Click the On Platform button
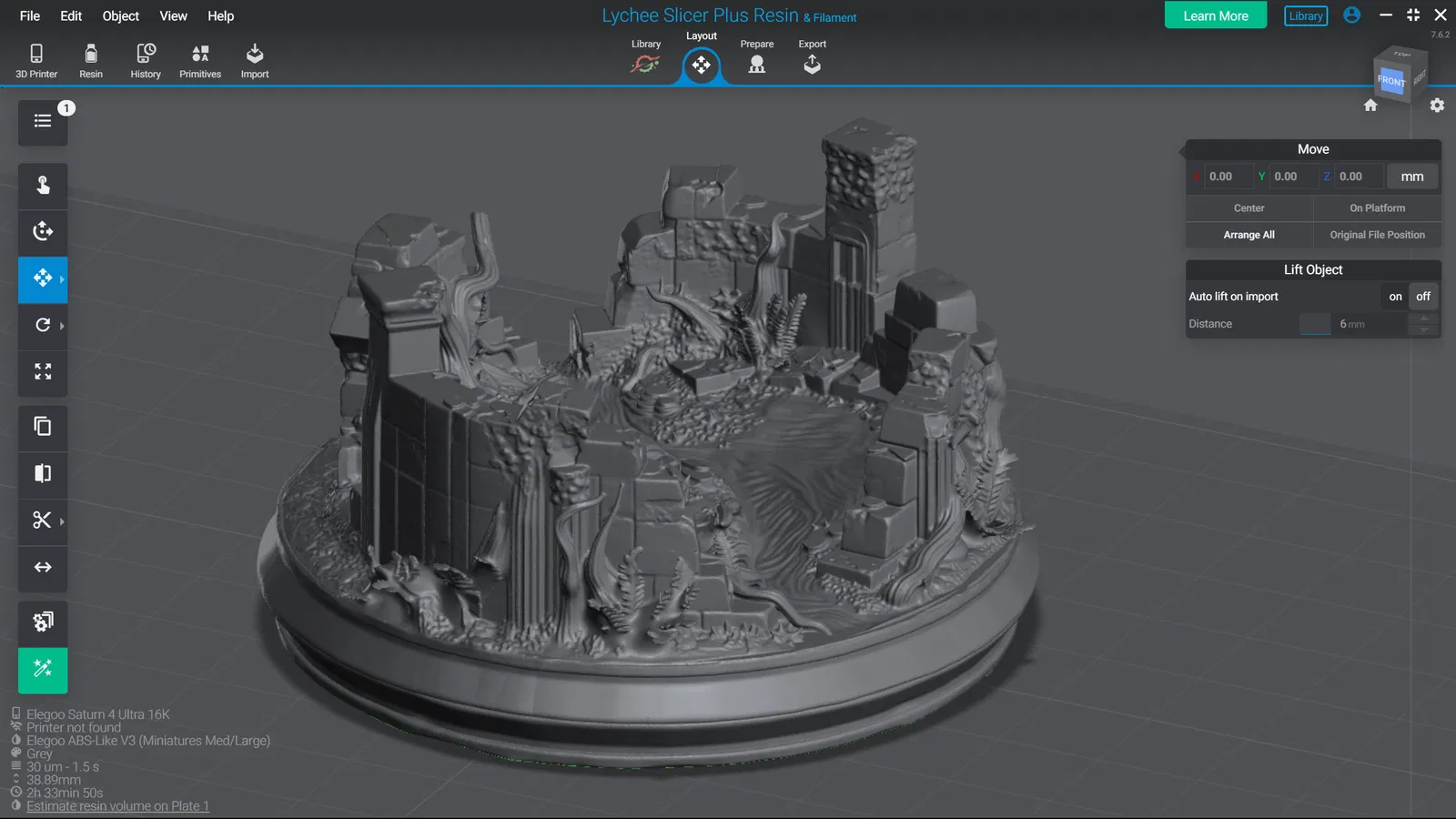 click(1378, 208)
